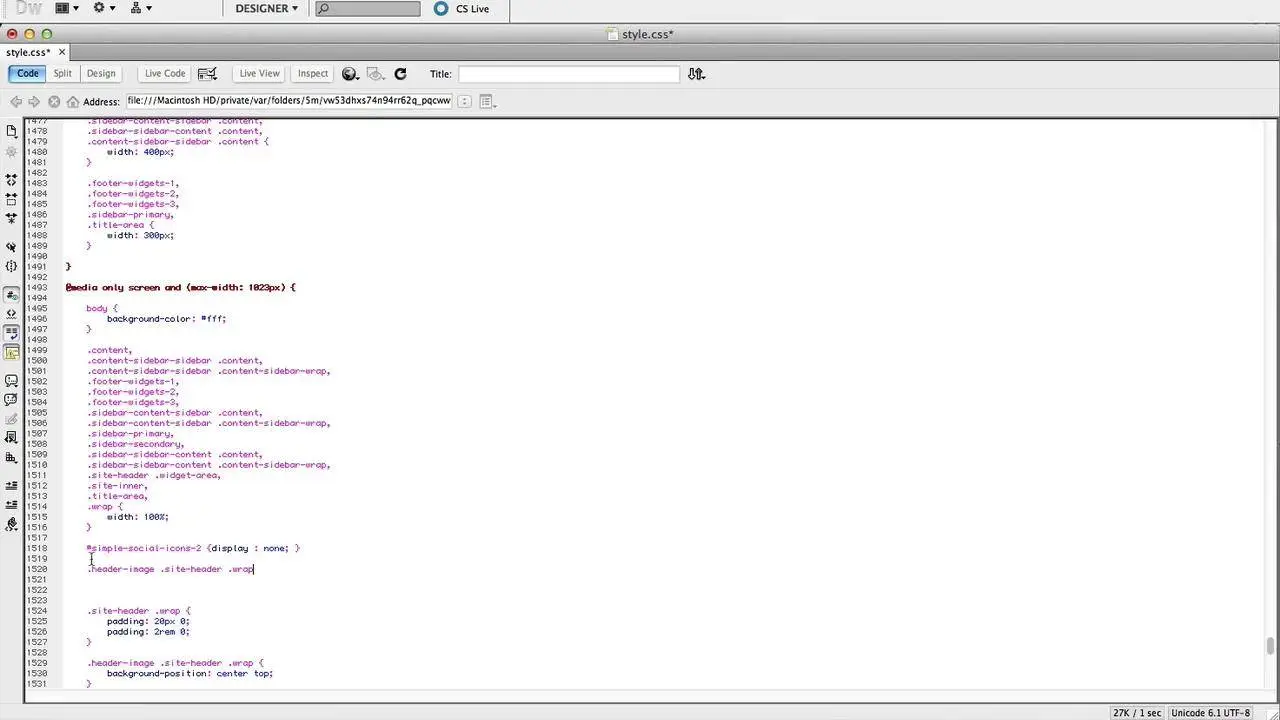Toggle Word Wrap in the coding toolbar
Screen dimensions: 1280x720
tap(12, 333)
